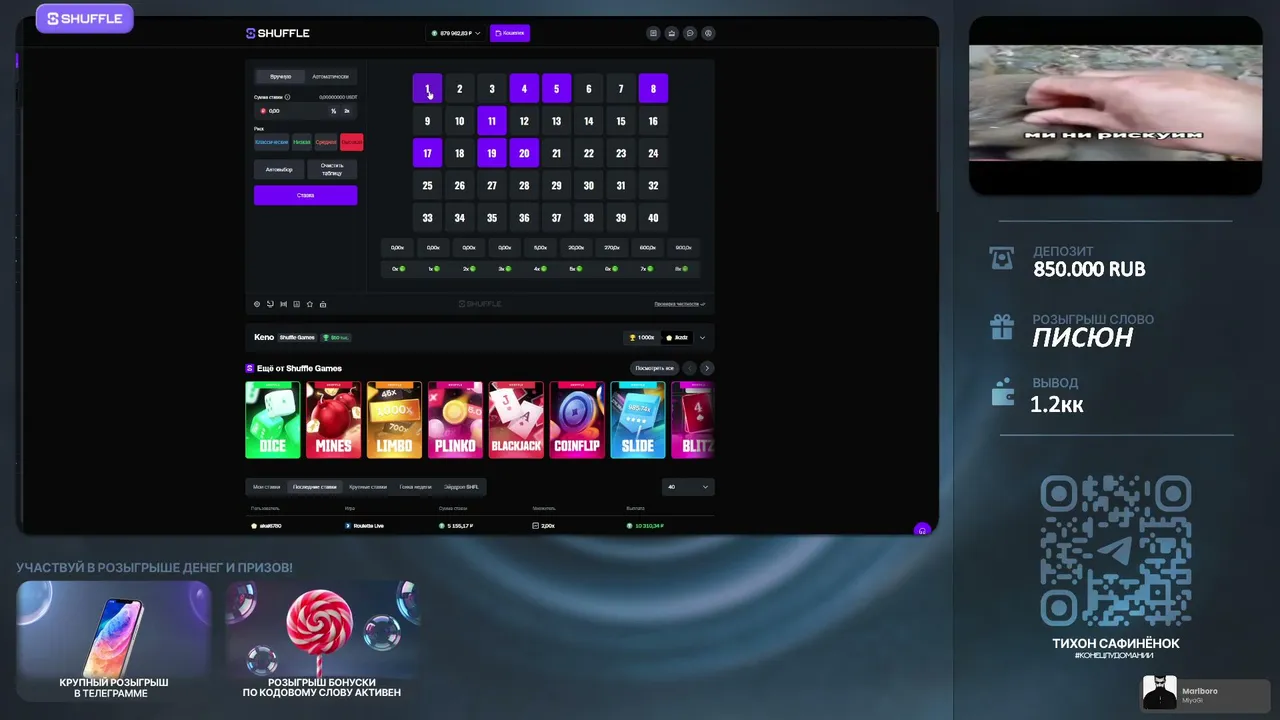1280x720 pixels.
Task: Click the Clear Table button
Action: pyautogui.click(x=332, y=169)
